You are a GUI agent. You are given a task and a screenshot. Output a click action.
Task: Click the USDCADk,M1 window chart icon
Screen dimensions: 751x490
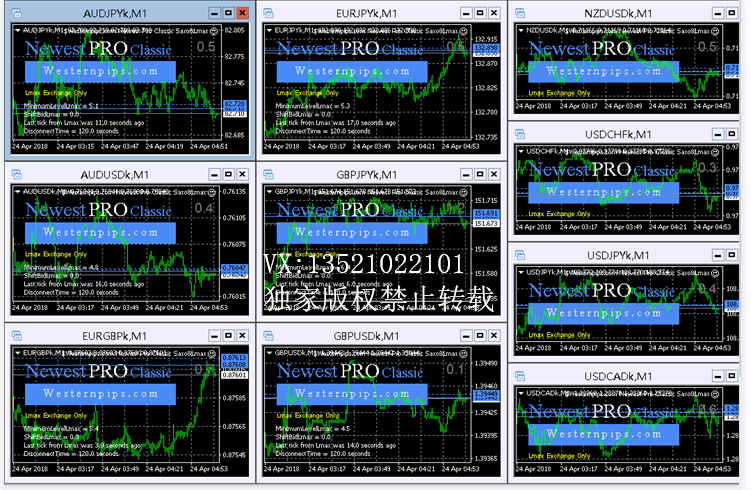[x=520, y=376]
